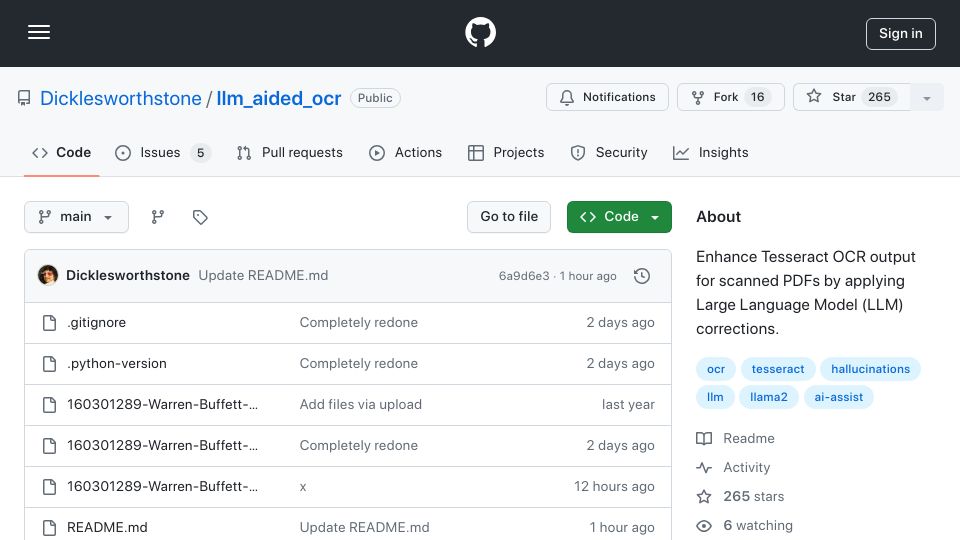Open the Pull requests tab
The width and height of the screenshot is (960, 540).
pos(290,152)
